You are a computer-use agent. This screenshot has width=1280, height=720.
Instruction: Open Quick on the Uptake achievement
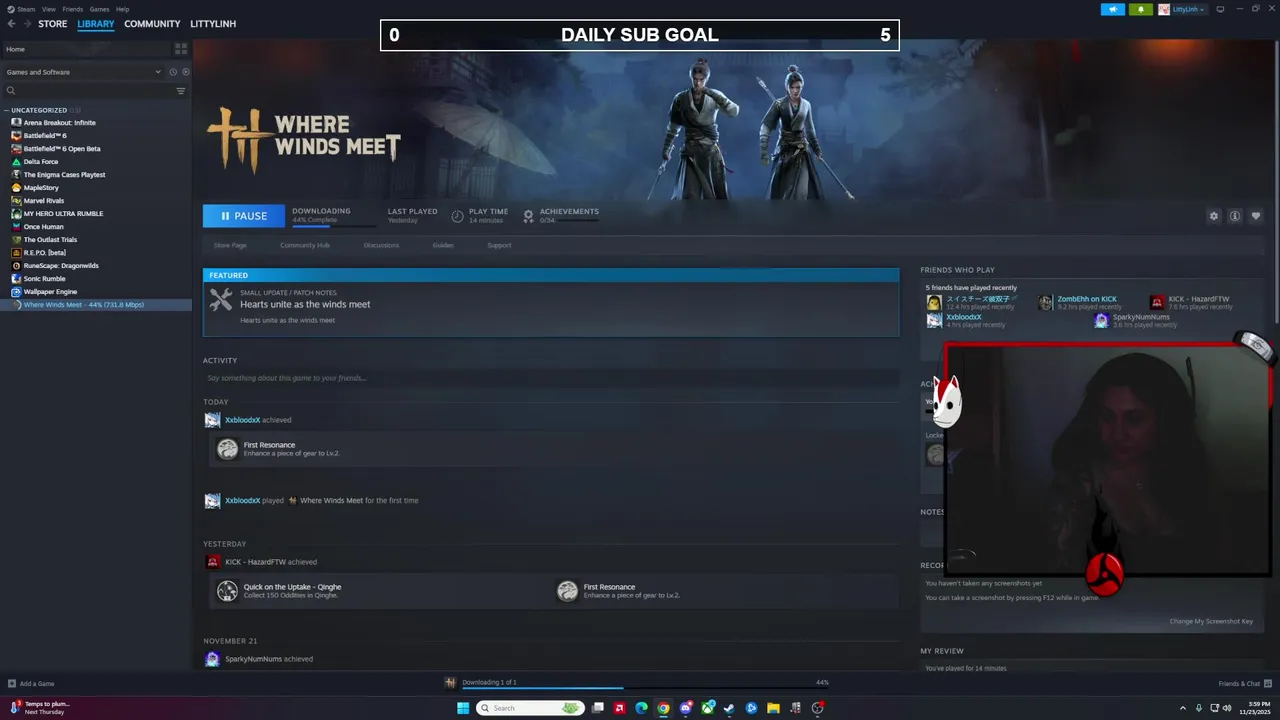click(x=292, y=587)
